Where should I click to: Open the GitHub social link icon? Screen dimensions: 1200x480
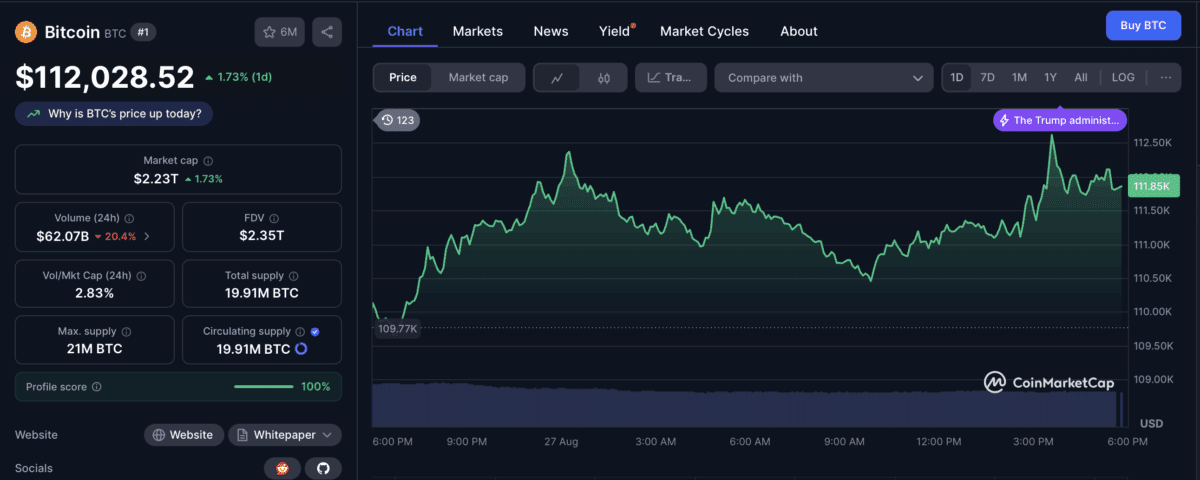(x=323, y=468)
